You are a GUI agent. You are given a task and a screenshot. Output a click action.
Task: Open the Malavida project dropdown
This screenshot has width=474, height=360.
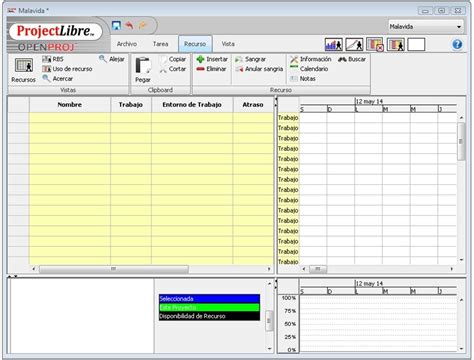coord(426,26)
